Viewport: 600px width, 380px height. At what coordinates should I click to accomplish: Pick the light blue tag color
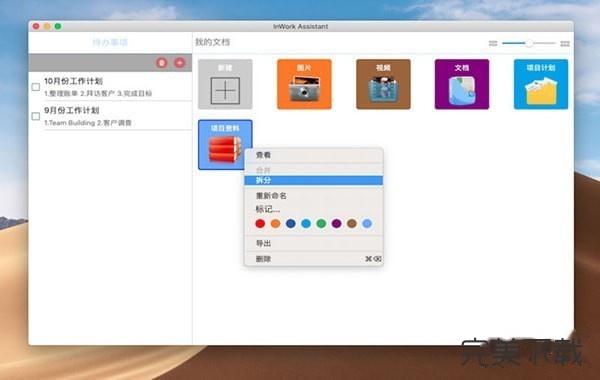(367, 223)
